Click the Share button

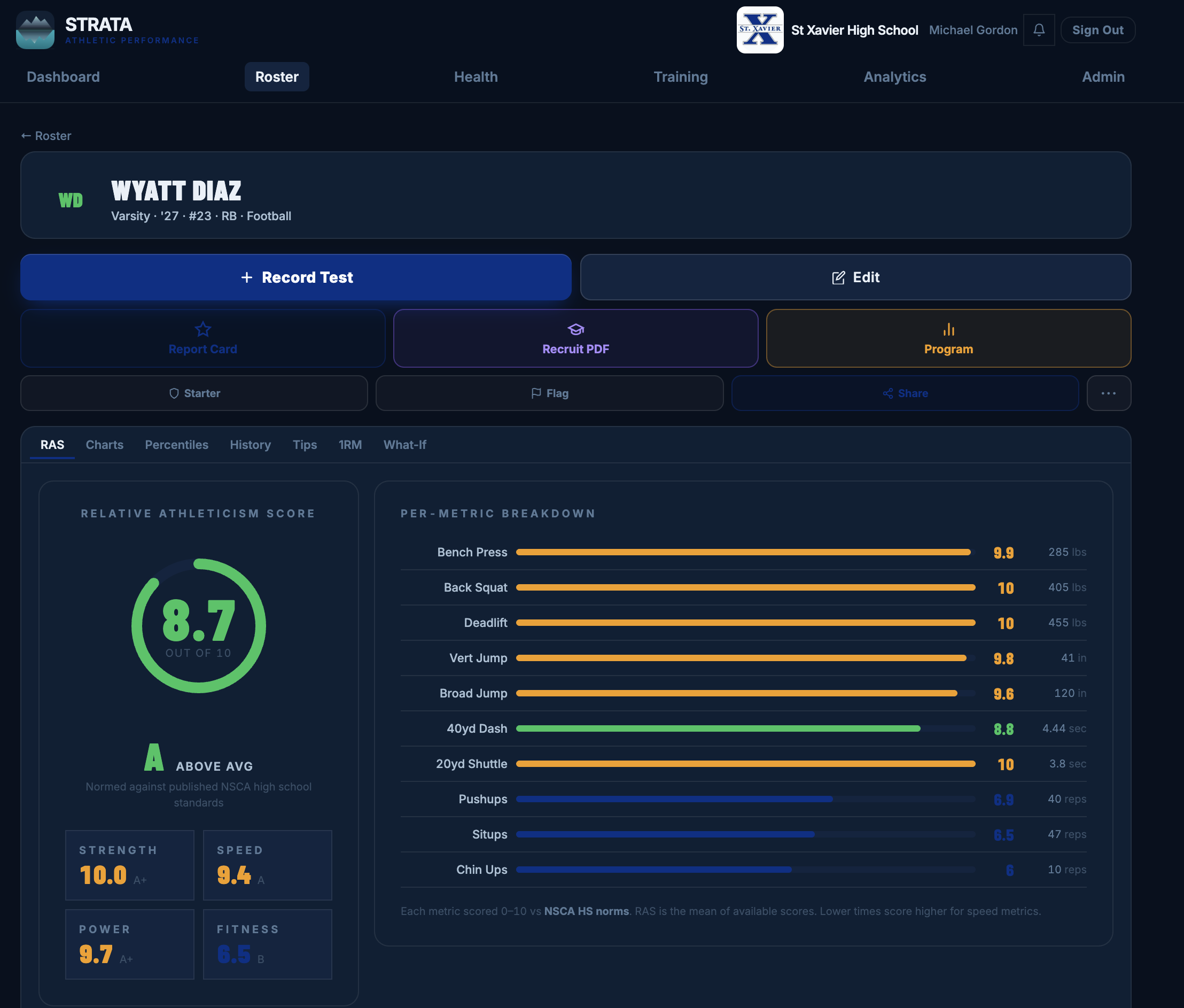coord(905,393)
